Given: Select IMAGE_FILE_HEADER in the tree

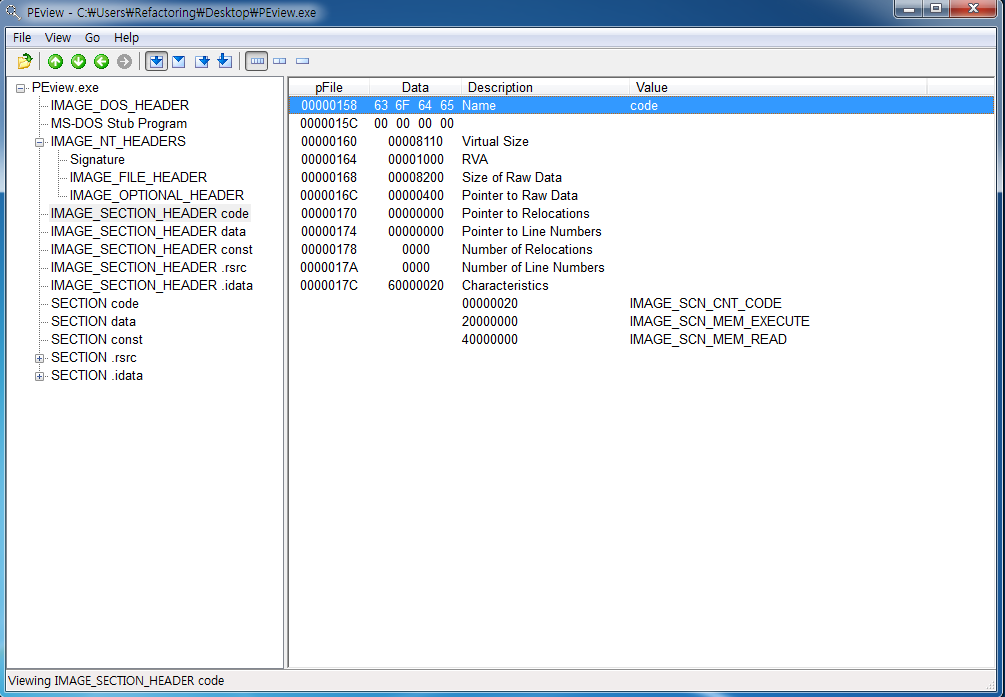Looking at the screenshot, I should tap(138, 177).
